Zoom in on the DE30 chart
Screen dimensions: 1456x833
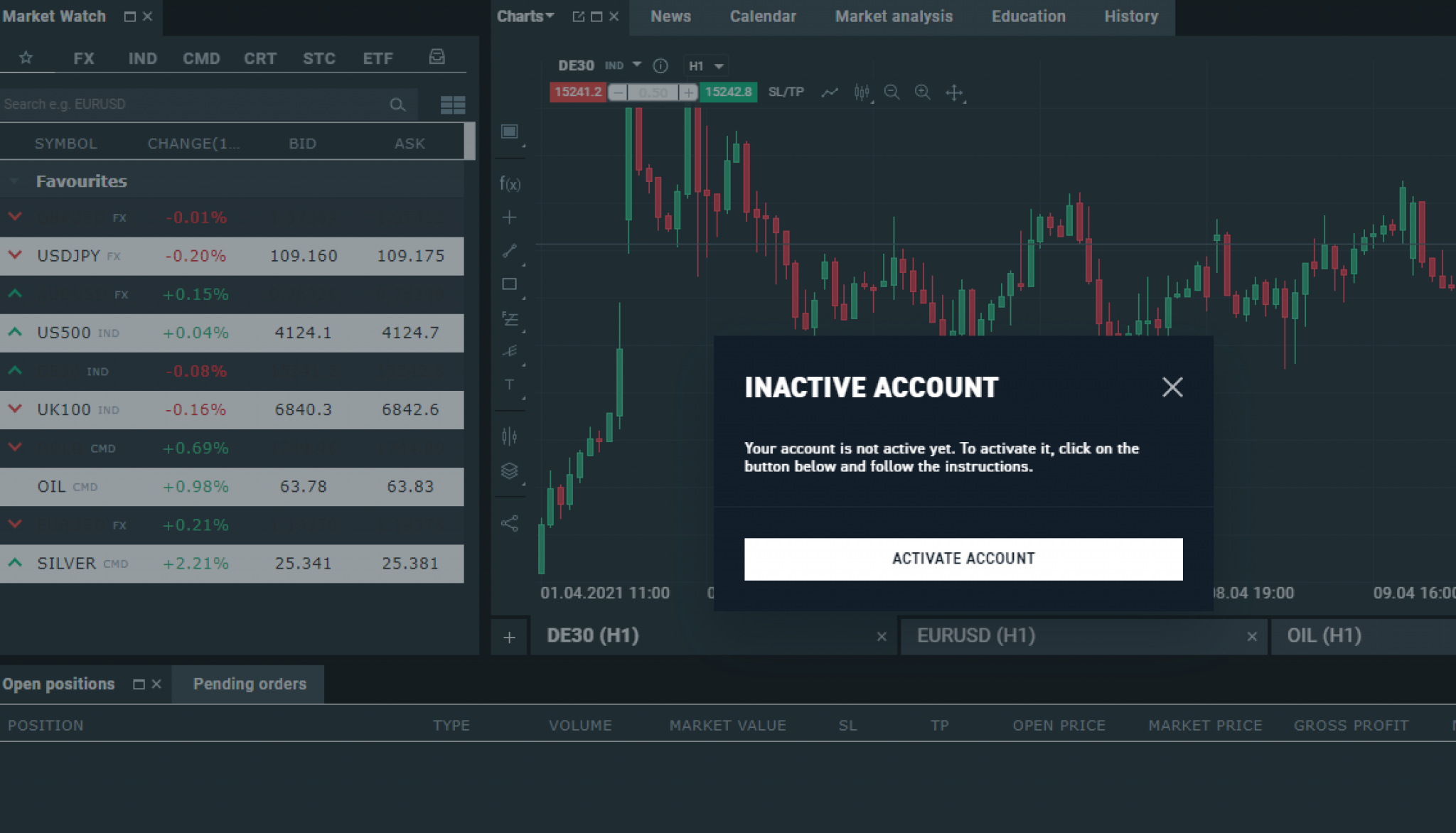(x=923, y=92)
